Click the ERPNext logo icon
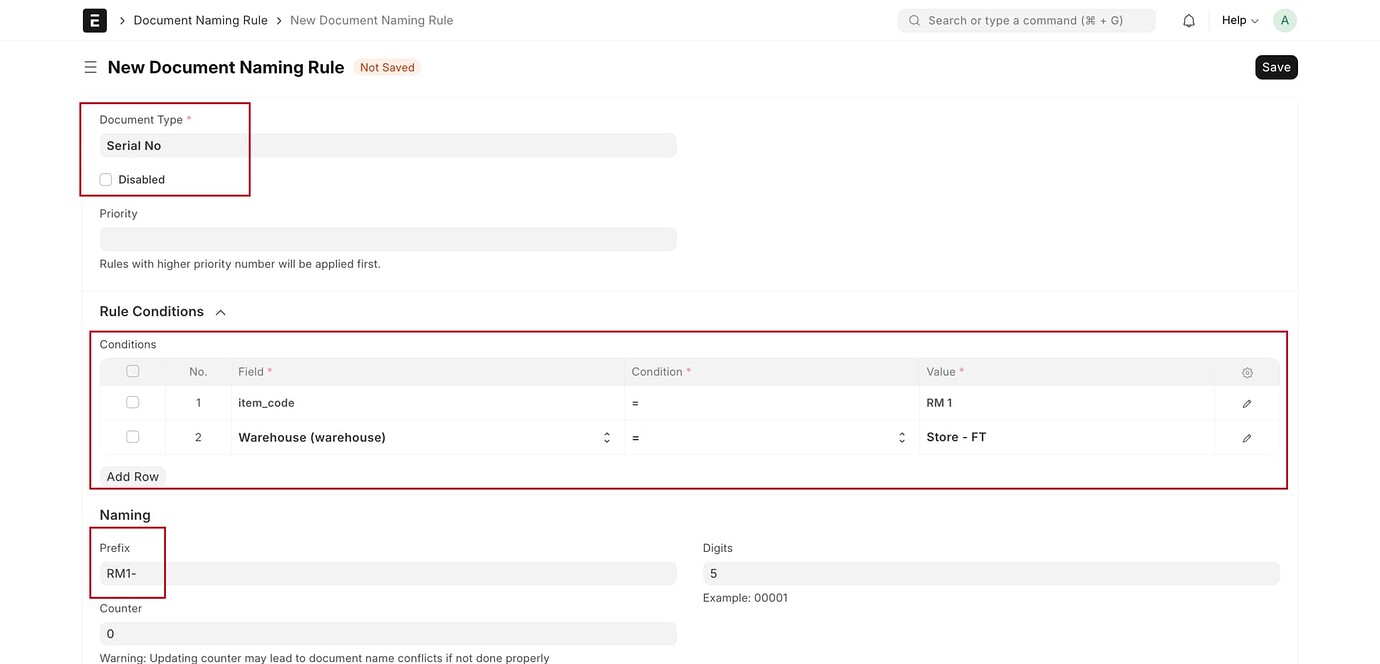The height and width of the screenshot is (664, 1380). pyautogui.click(x=95, y=19)
